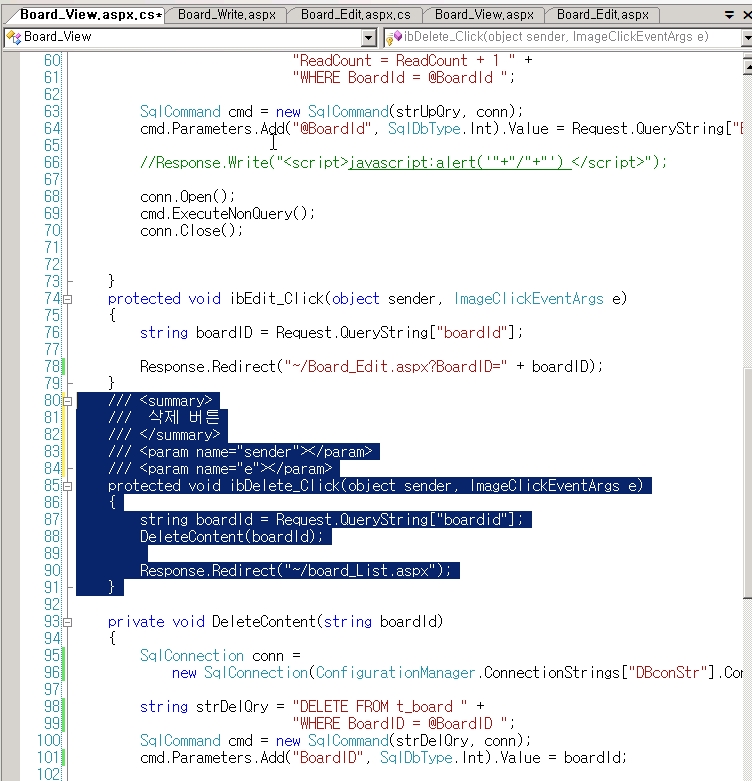The height and width of the screenshot is (781, 752).
Task: Click DeleteContent(boardId); call on line 88
Action: click(232, 536)
